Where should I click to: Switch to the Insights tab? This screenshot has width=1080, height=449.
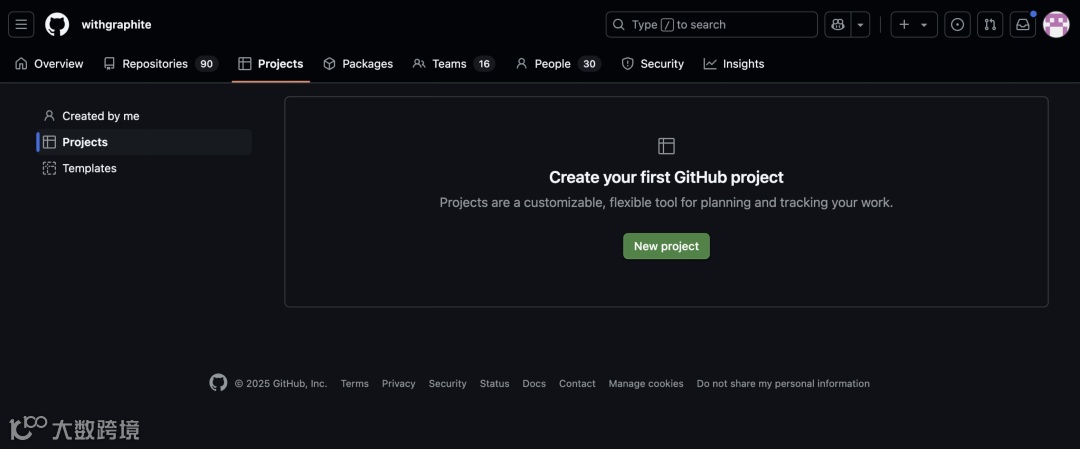click(734, 64)
